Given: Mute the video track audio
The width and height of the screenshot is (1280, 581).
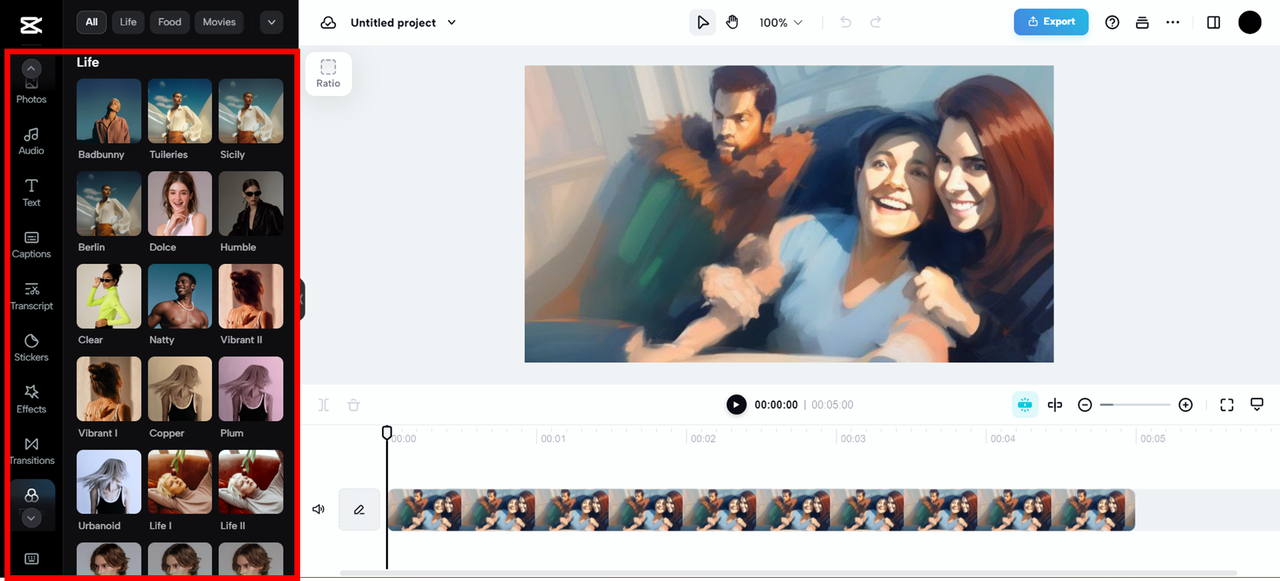Looking at the screenshot, I should pos(319,510).
